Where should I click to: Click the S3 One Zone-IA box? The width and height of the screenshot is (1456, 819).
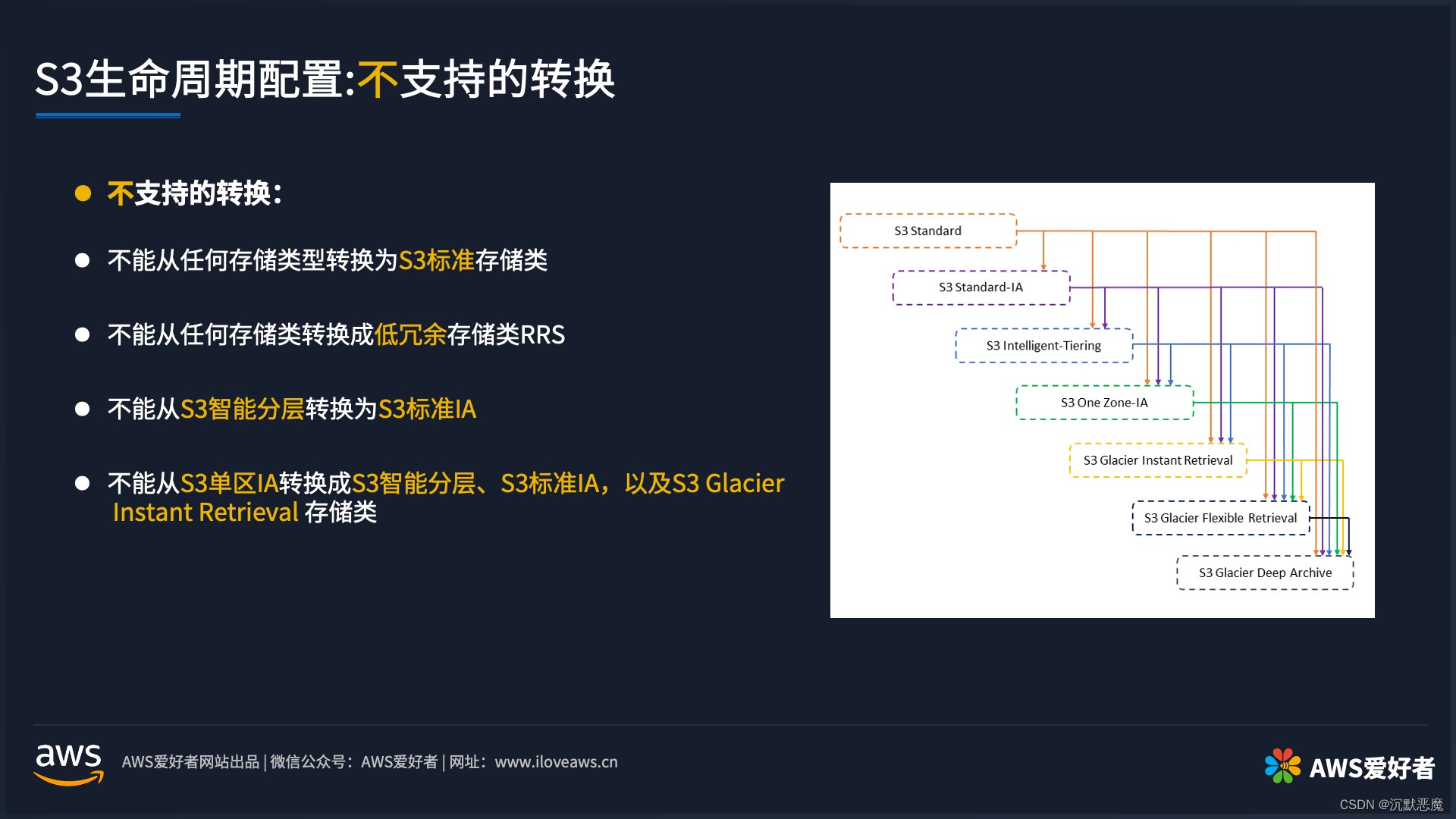pyautogui.click(x=1104, y=403)
